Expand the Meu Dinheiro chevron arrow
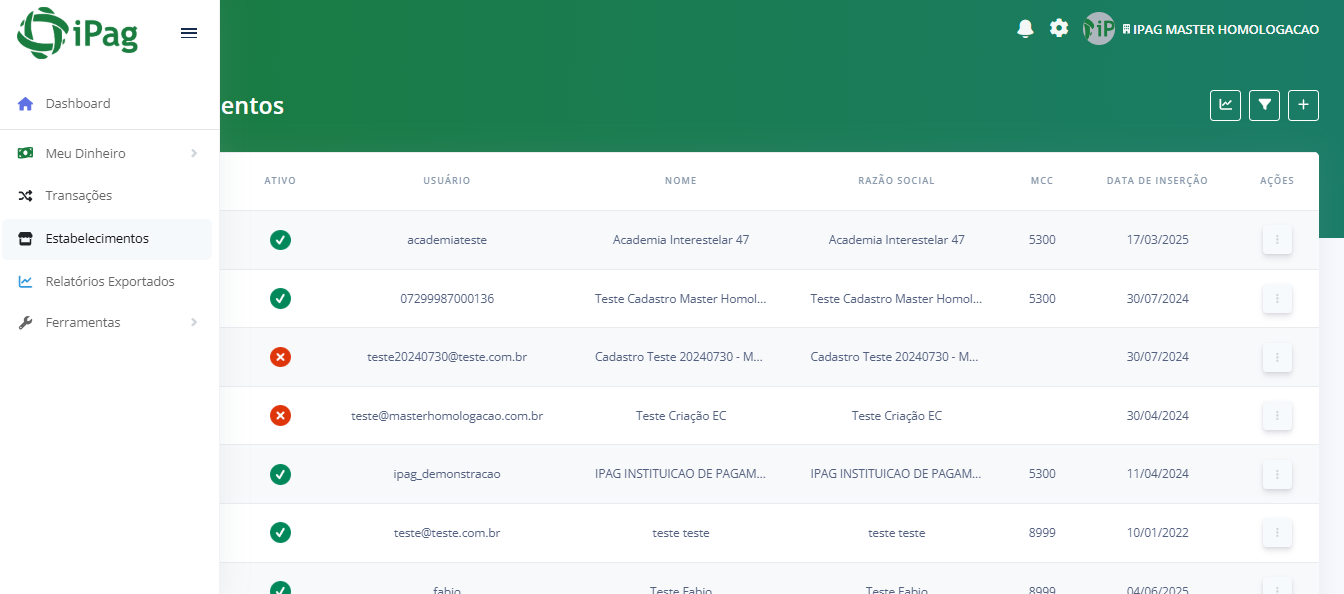 tap(194, 153)
